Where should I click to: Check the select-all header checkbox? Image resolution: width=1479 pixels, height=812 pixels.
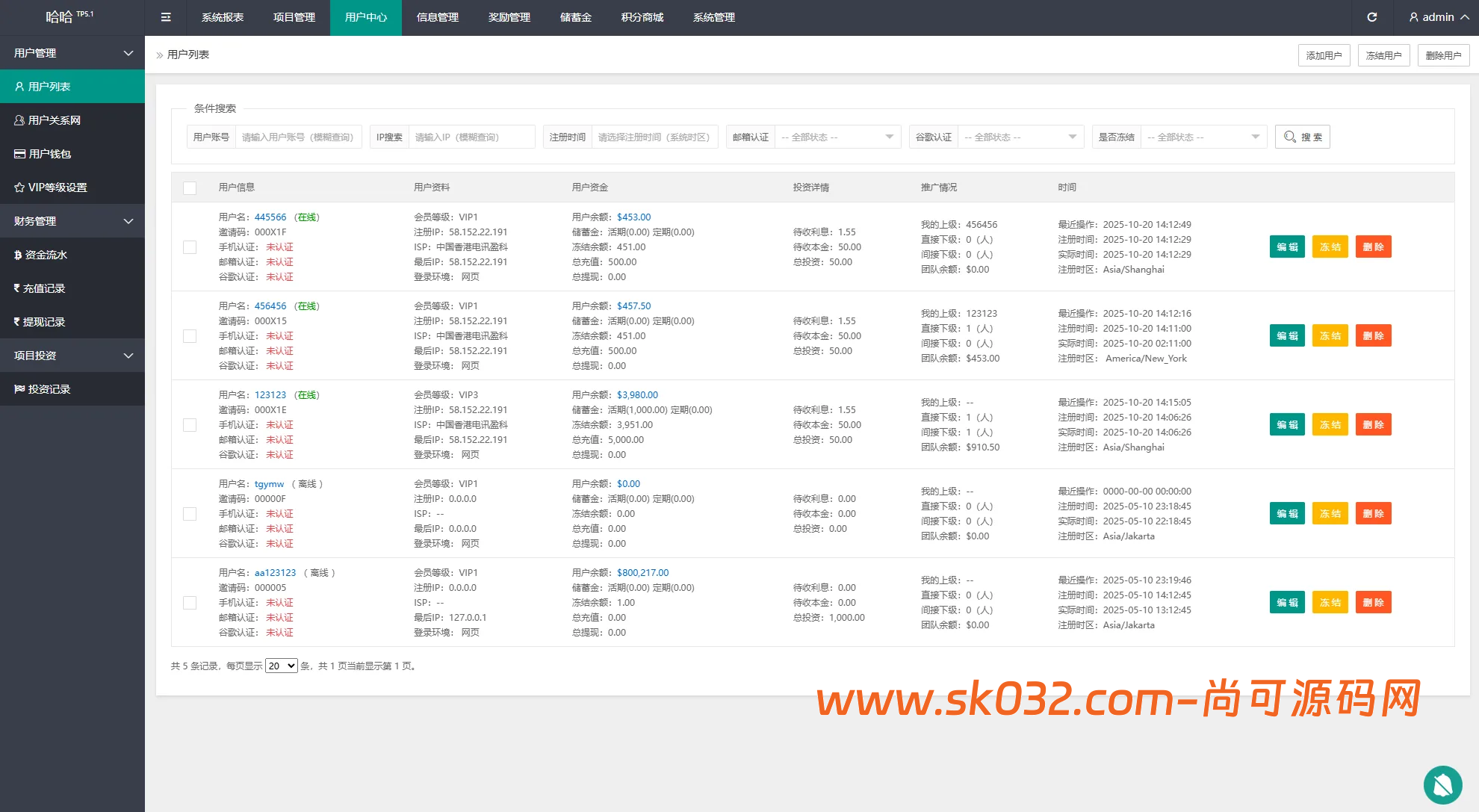pos(190,187)
